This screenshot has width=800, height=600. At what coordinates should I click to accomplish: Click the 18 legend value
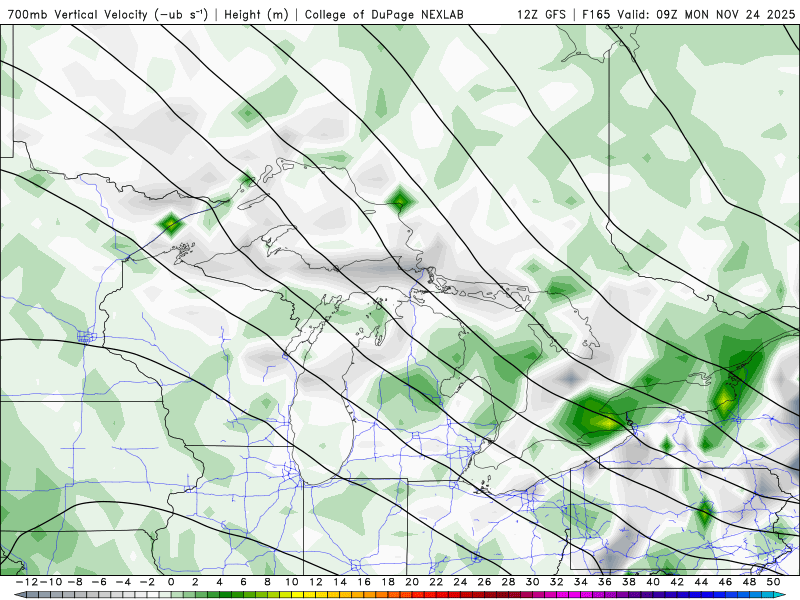click(388, 582)
